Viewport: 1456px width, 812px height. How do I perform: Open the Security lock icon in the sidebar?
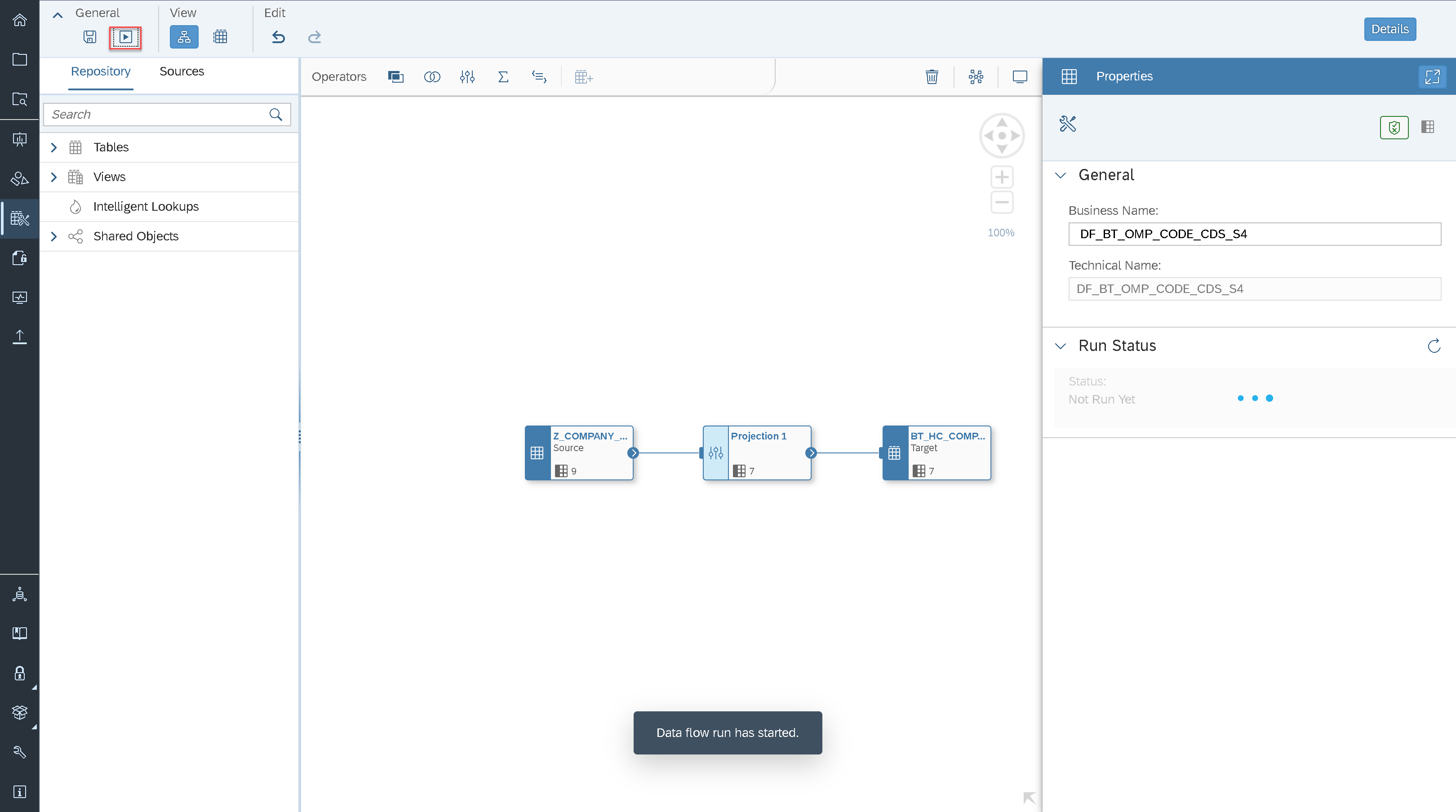coord(20,673)
